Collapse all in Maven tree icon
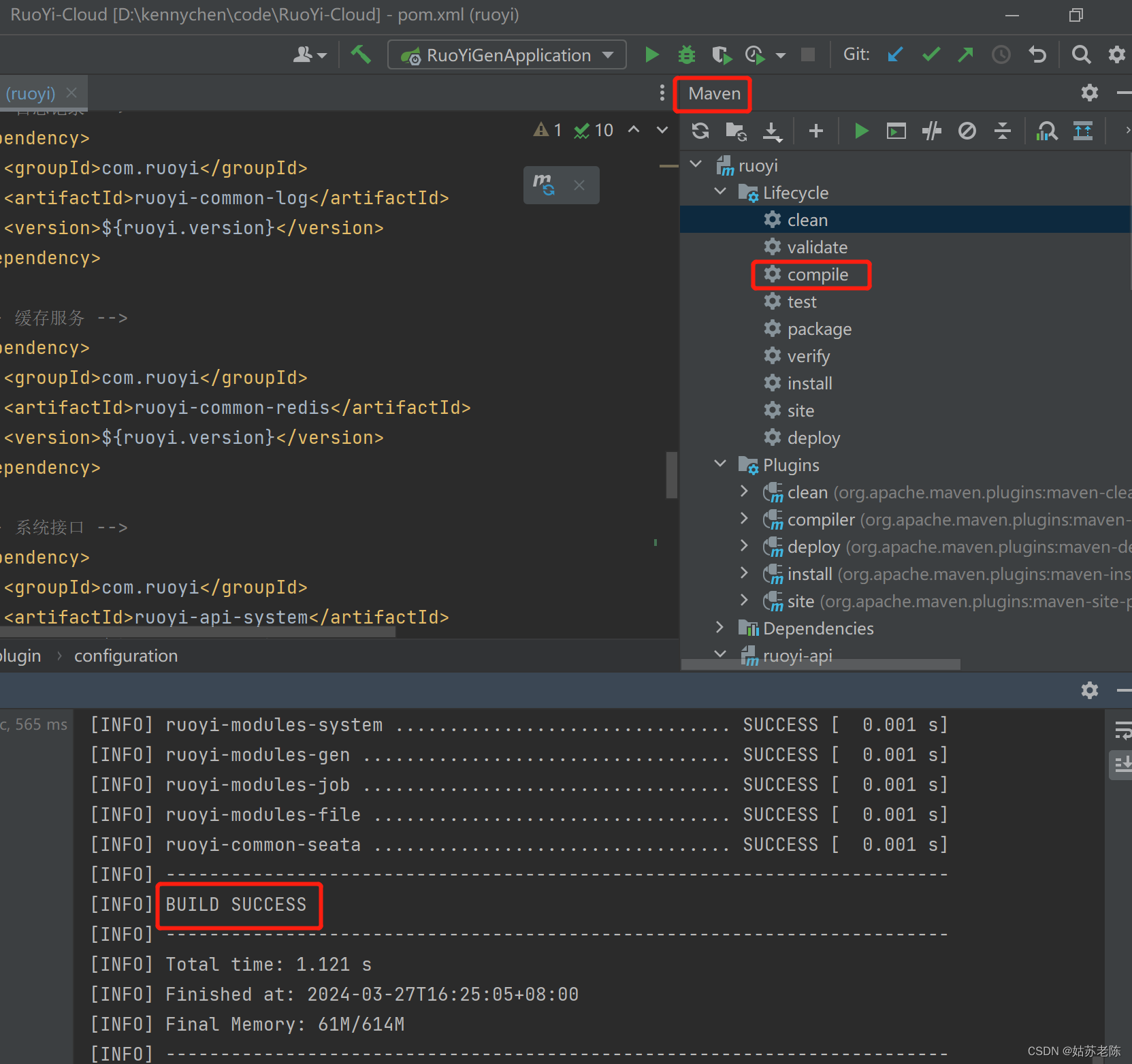This screenshot has width=1132, height=1064. [x=1003, y=130]
